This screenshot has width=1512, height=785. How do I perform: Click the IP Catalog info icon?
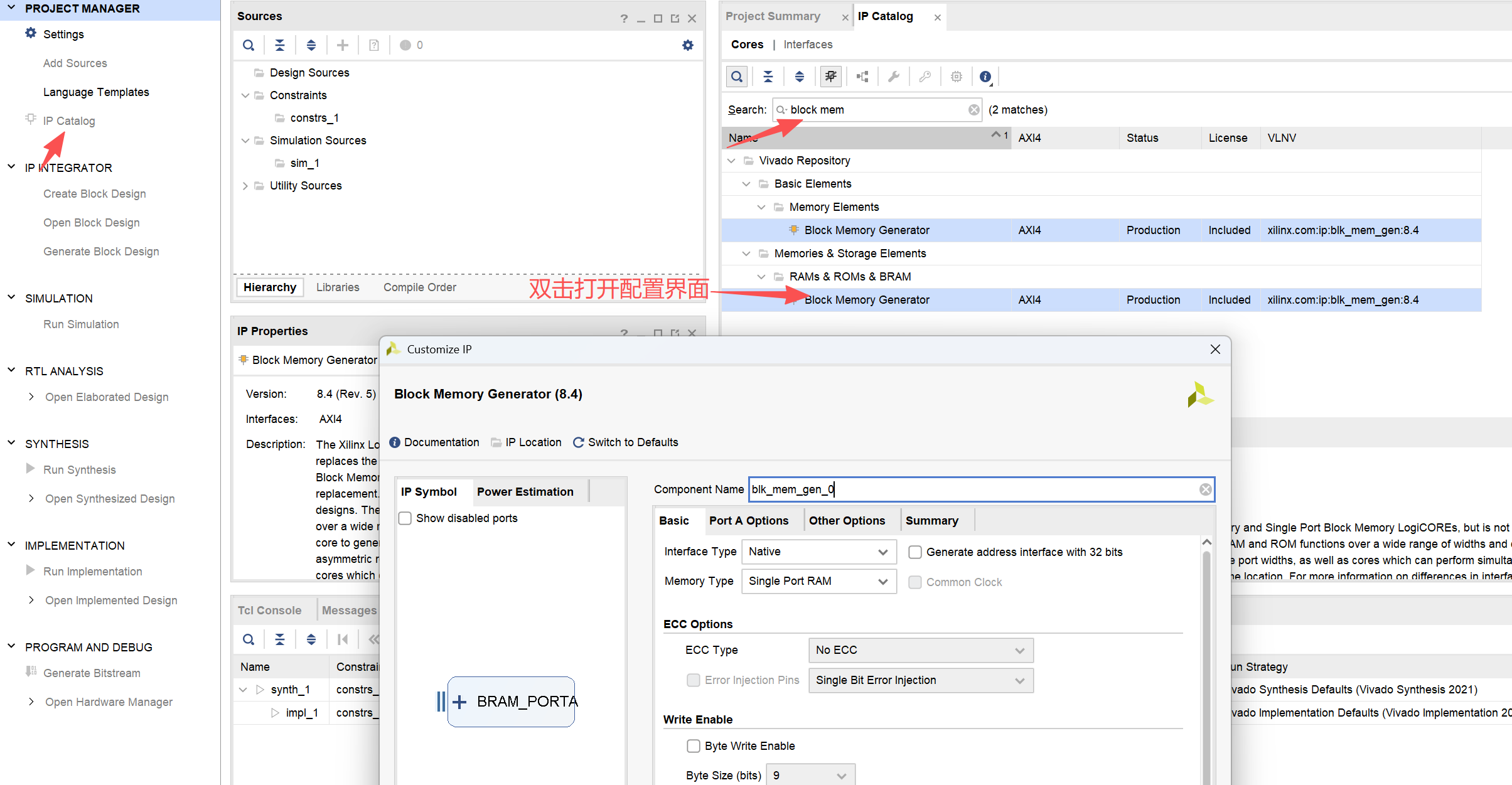(x=985, y=77)
